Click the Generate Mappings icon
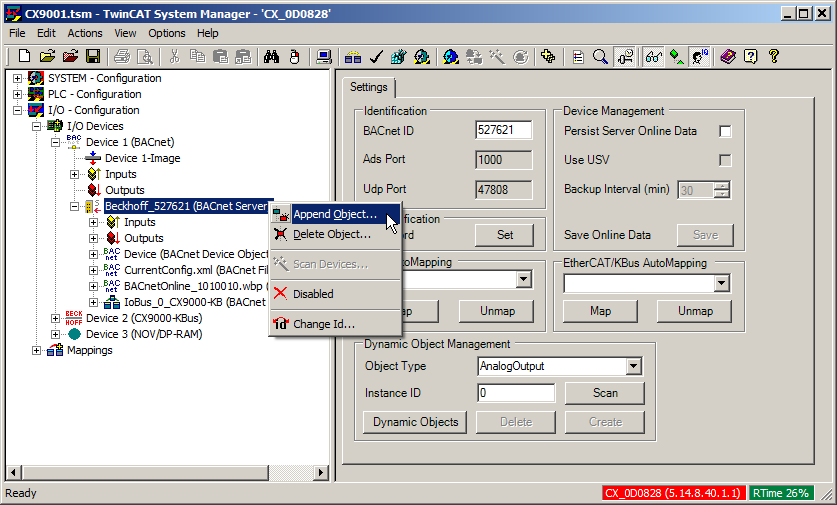This screenshot has width=837, height=505. pos(353,56)
